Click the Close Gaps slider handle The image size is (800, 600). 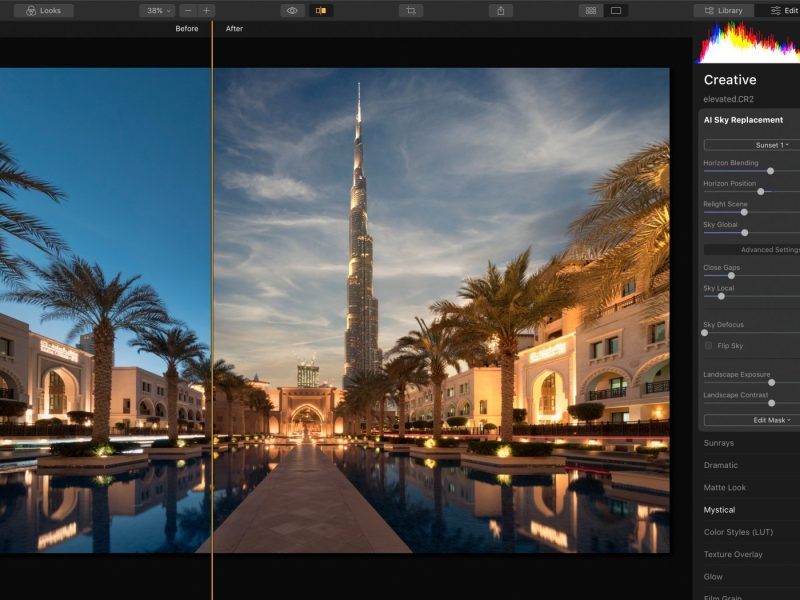731,276
